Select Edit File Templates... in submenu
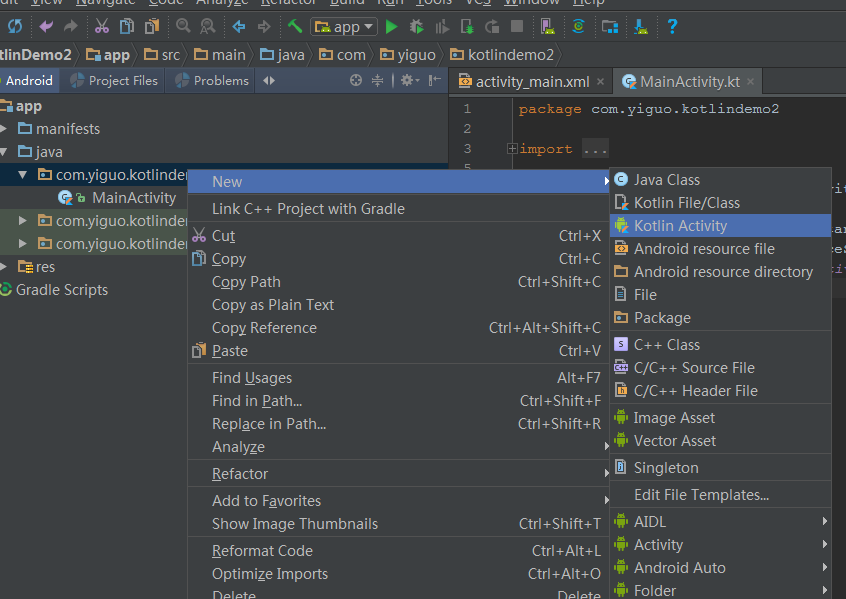The height and width of the screenshot is (599, 846). (720, 495)
